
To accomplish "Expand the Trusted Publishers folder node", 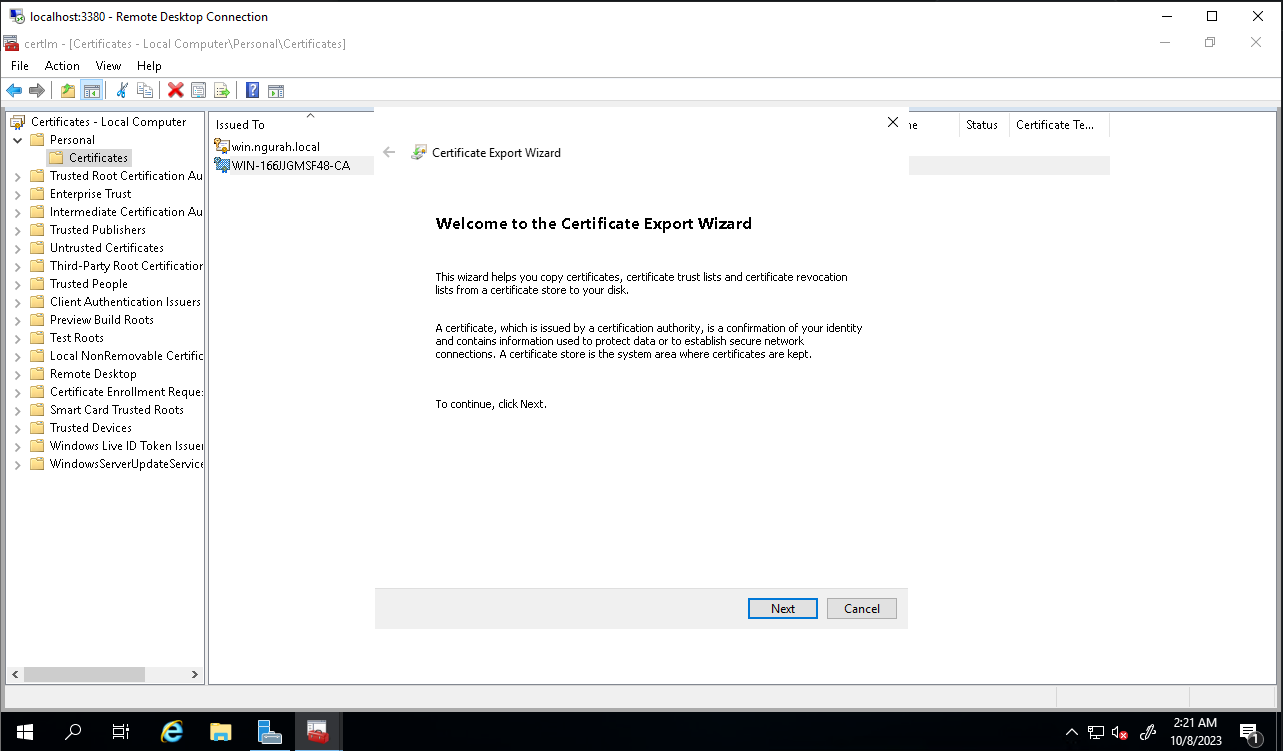I will [x=18, y=230].
